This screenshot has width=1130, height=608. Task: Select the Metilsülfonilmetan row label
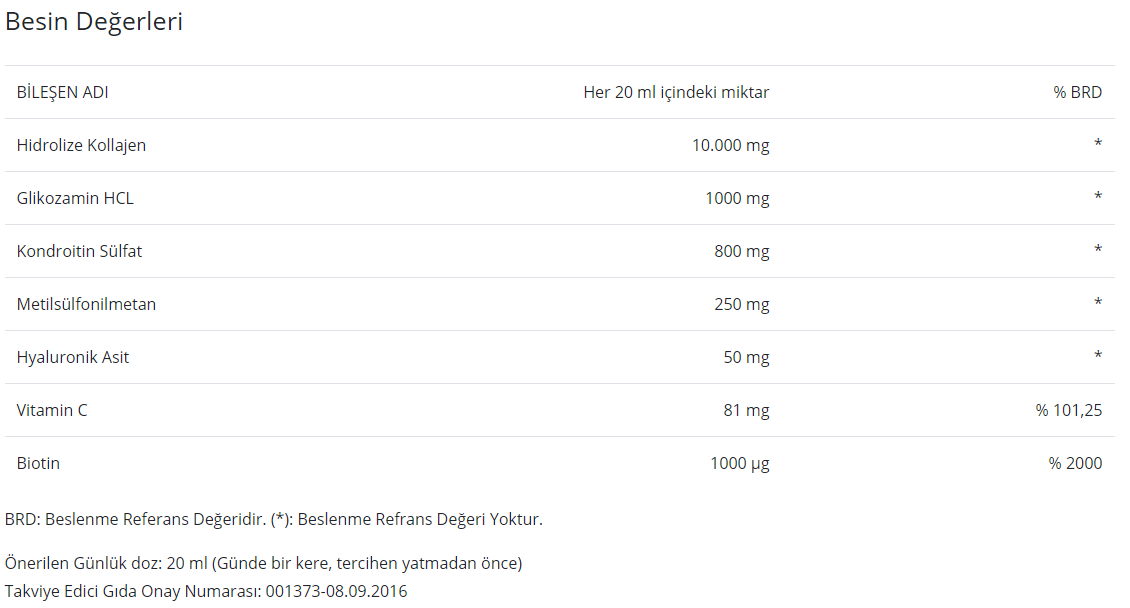(x=86, y=304)
